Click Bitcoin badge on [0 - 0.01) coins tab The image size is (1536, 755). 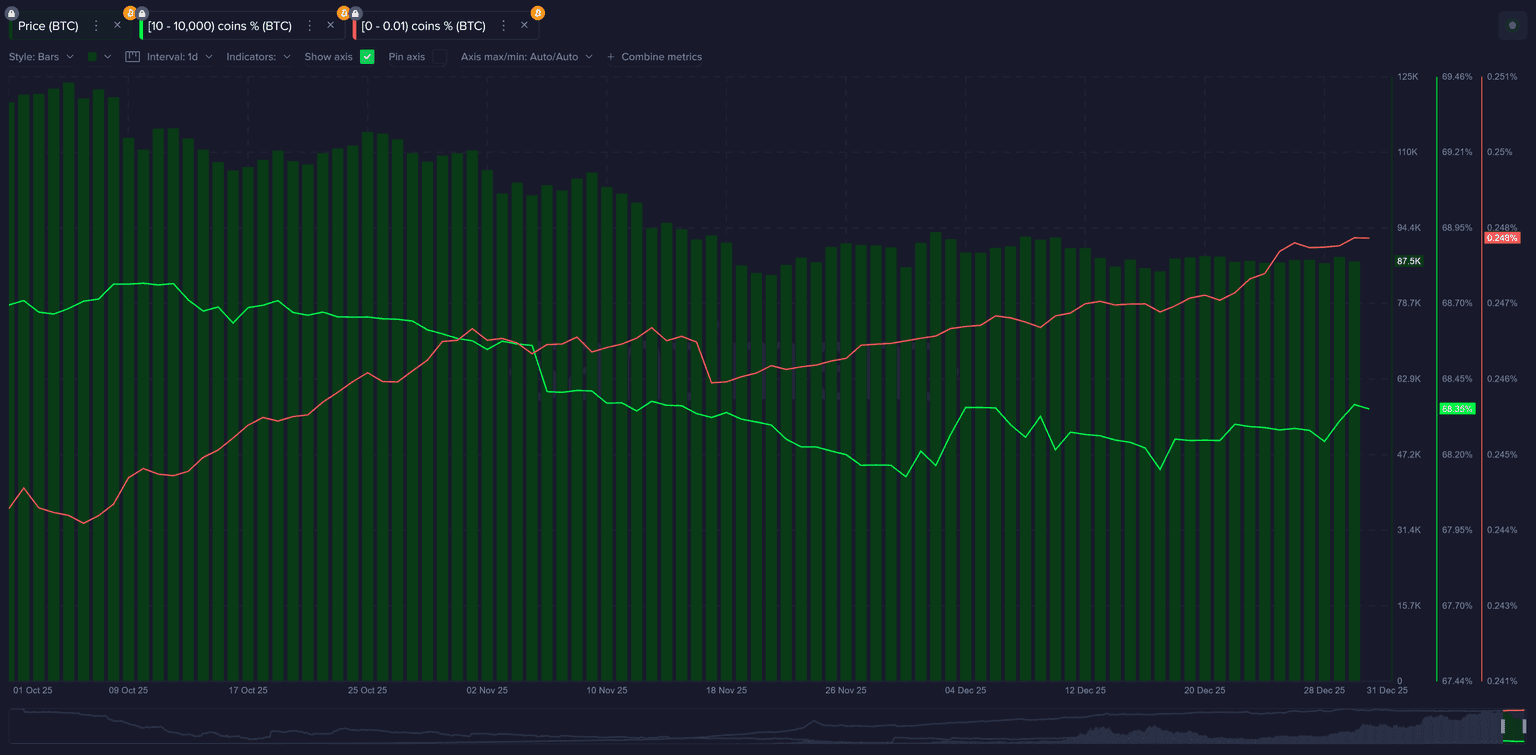pyautogui.click(x=538, y=13)
